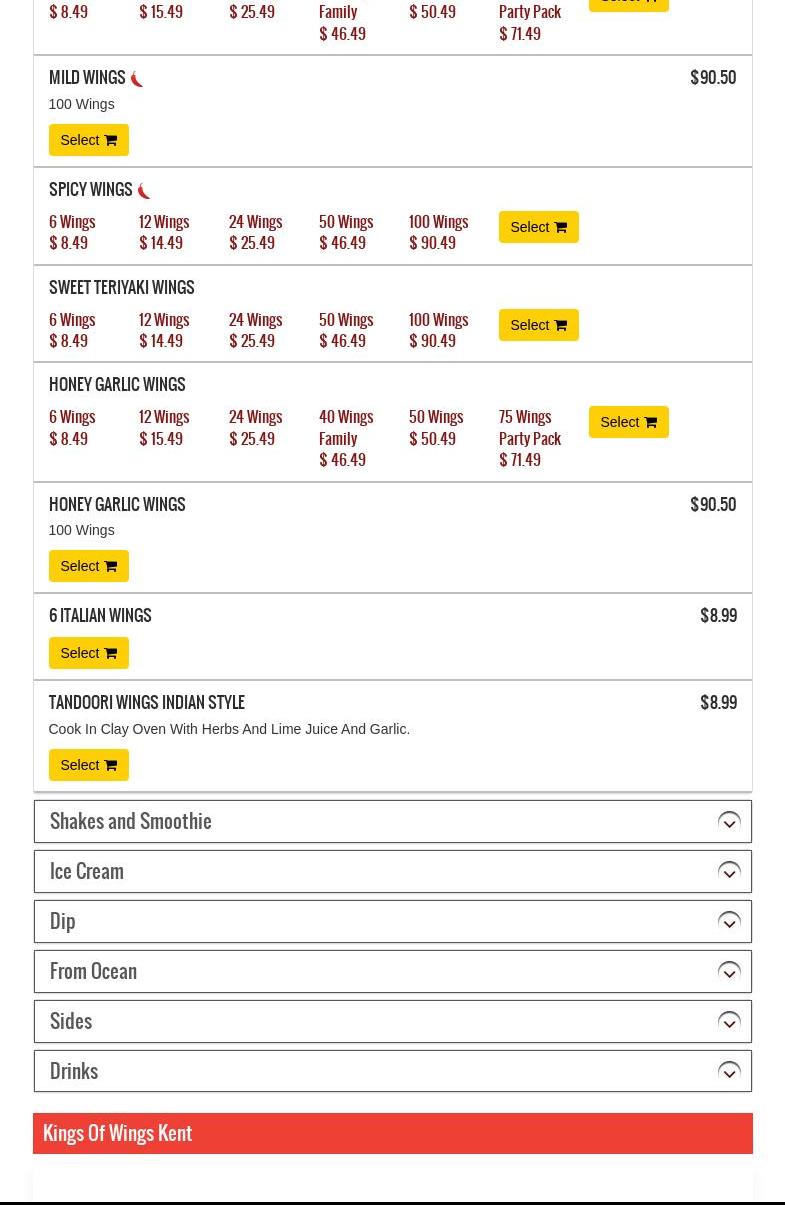
Task: Click chevron icon on Shakes and Smoothie row
Action: [729, 822]
